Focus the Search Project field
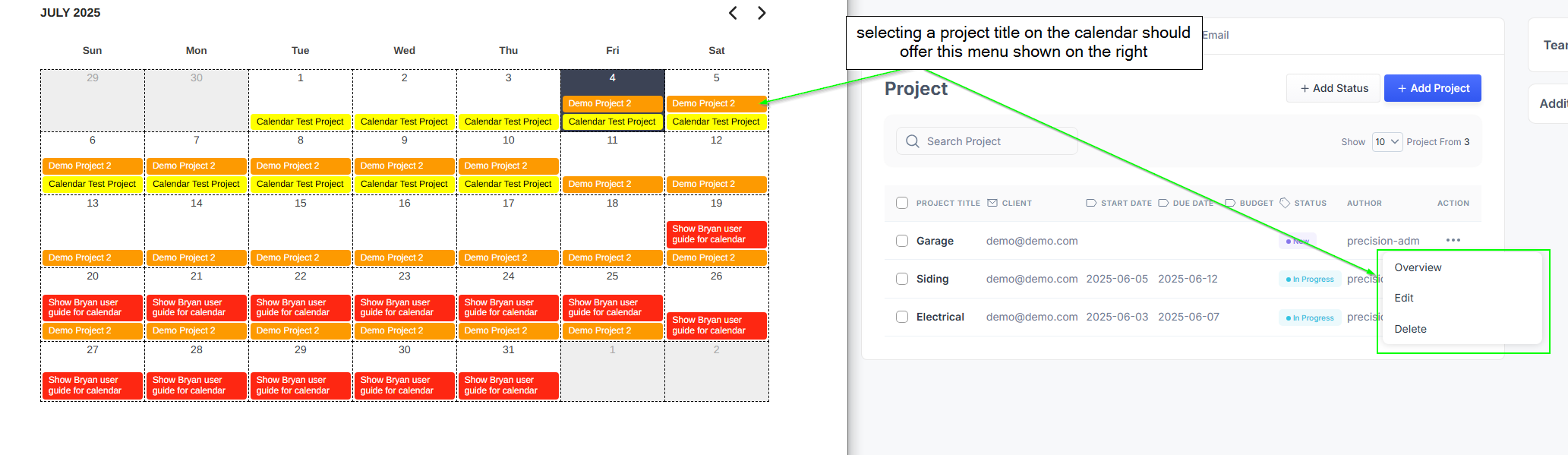 click(x=995, y=141)
